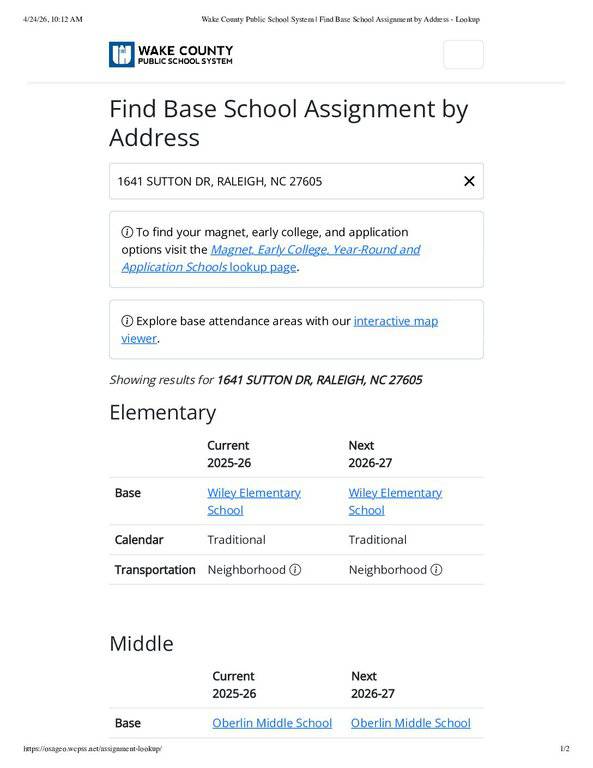Screen dimensions: 593x768
Task: Open next 2026-27 Oberlin Middle School link
Action: (x=410, y=723)
